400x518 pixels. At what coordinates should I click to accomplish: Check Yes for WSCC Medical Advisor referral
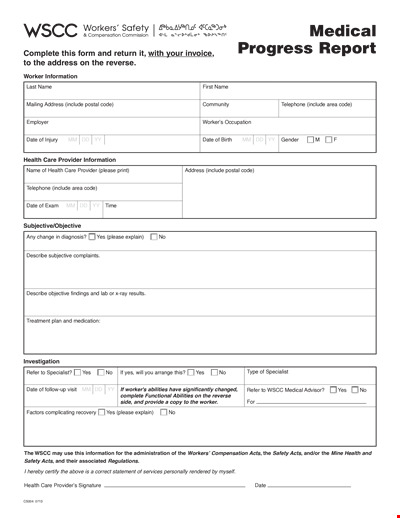coord(333,390)
